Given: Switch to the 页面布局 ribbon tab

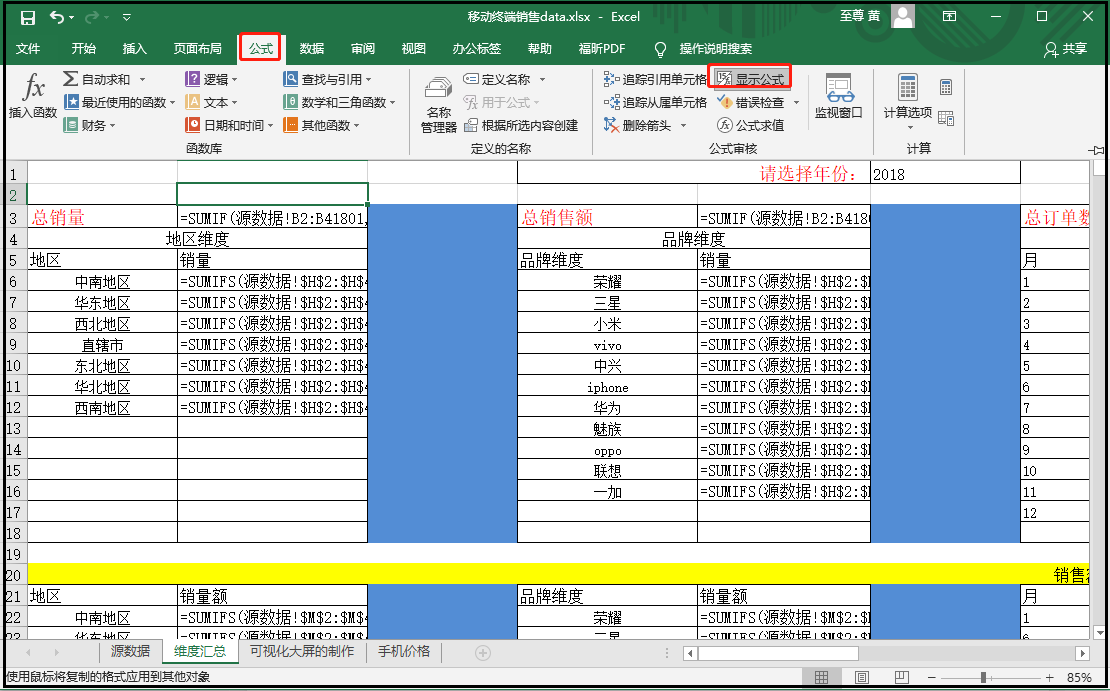Looking at the screenshot, I should (198, 49).
